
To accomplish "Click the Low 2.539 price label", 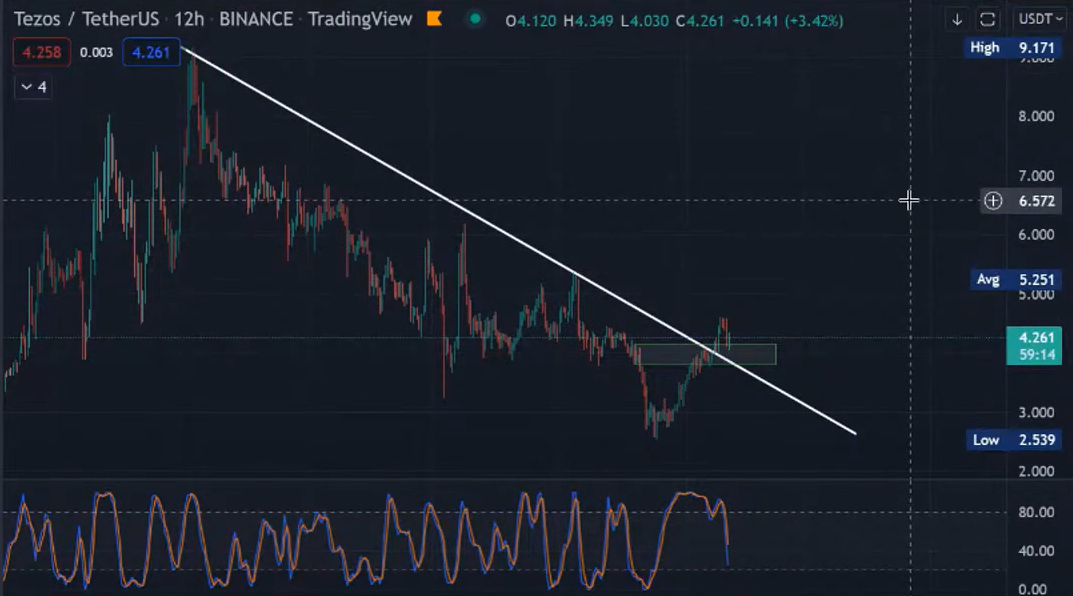I will 1014,440.
